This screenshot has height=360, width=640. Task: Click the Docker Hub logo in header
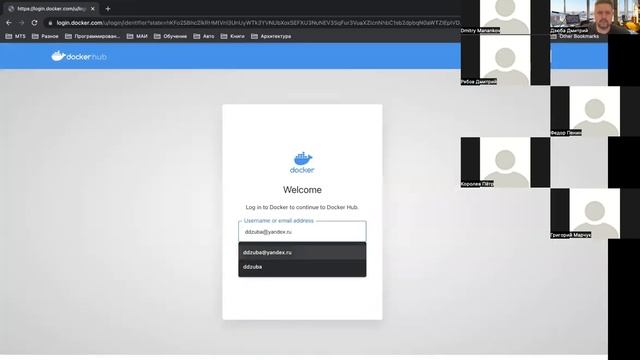tap(79, 56)
